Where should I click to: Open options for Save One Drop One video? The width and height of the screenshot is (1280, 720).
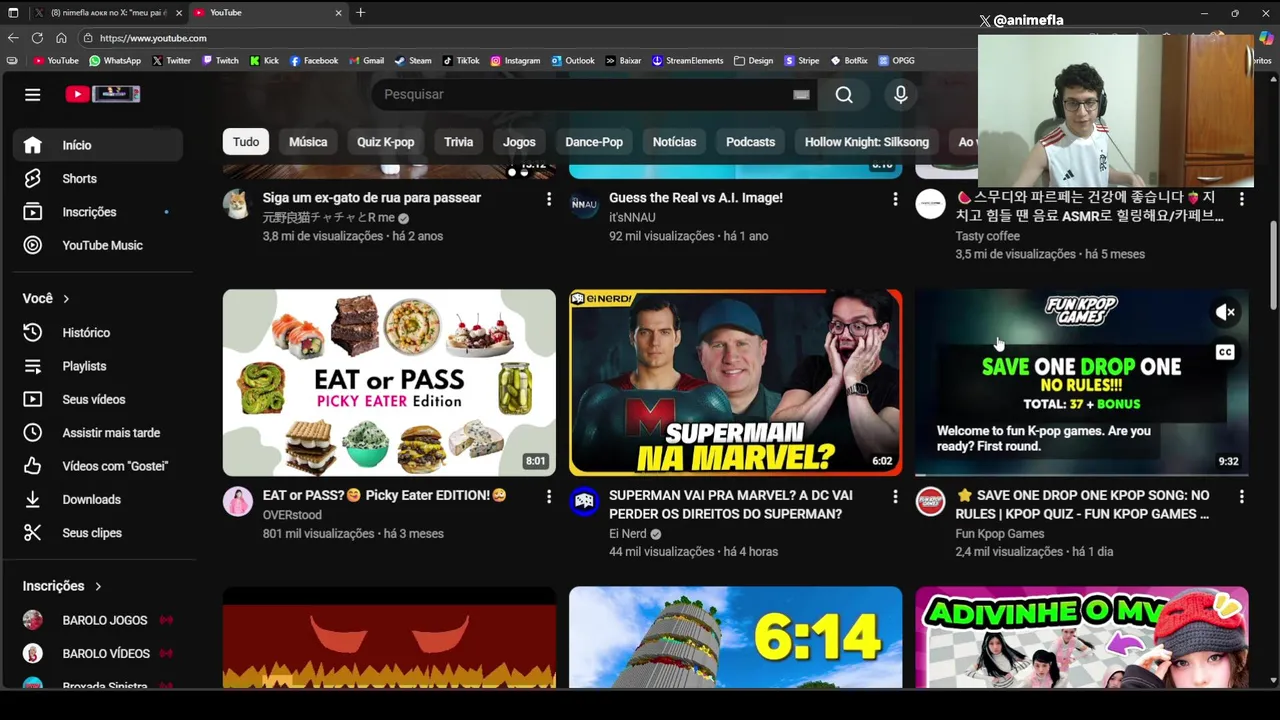1241,496
